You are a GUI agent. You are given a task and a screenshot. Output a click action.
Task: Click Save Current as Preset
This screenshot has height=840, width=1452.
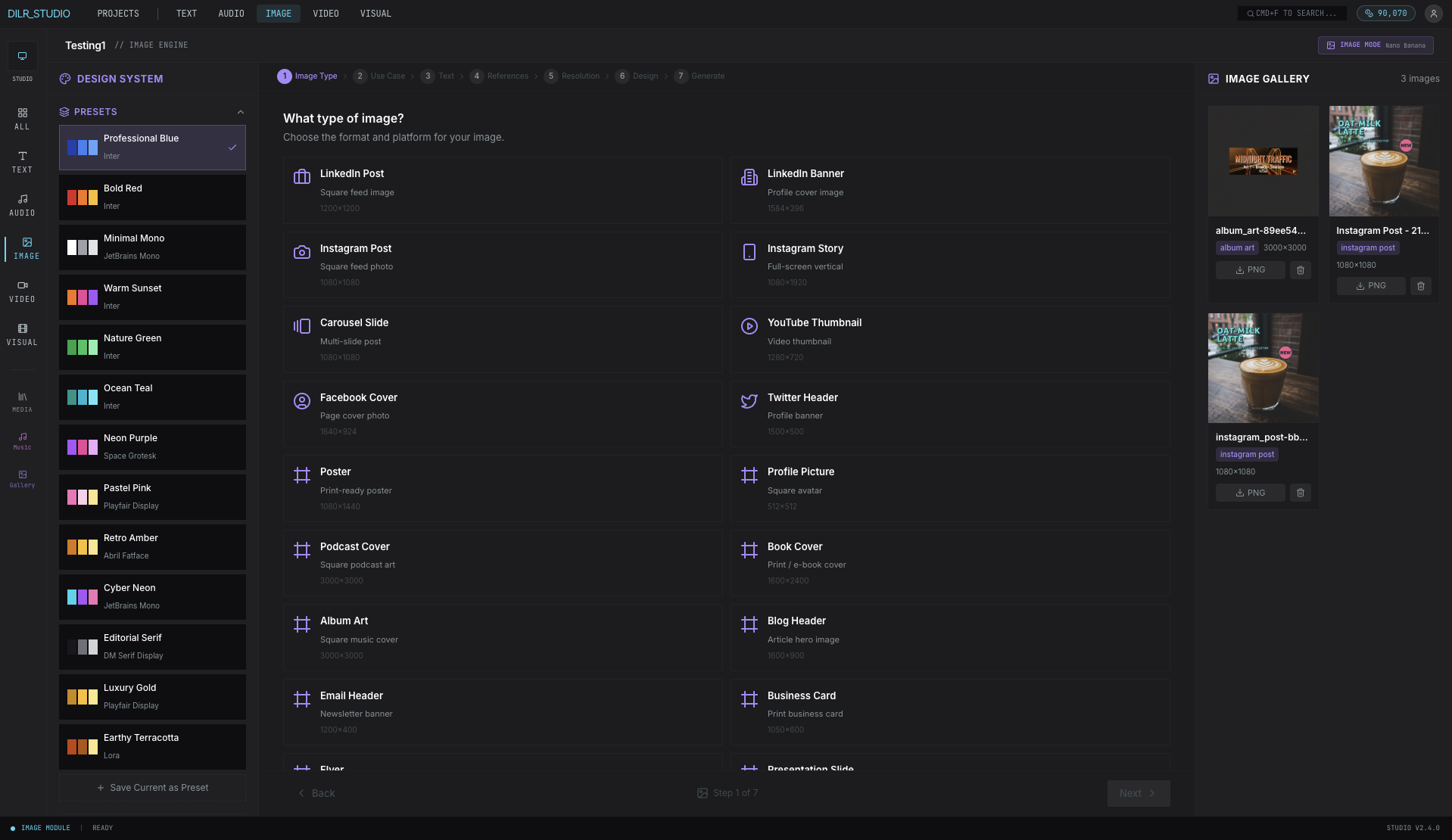(x=152, y=788)
